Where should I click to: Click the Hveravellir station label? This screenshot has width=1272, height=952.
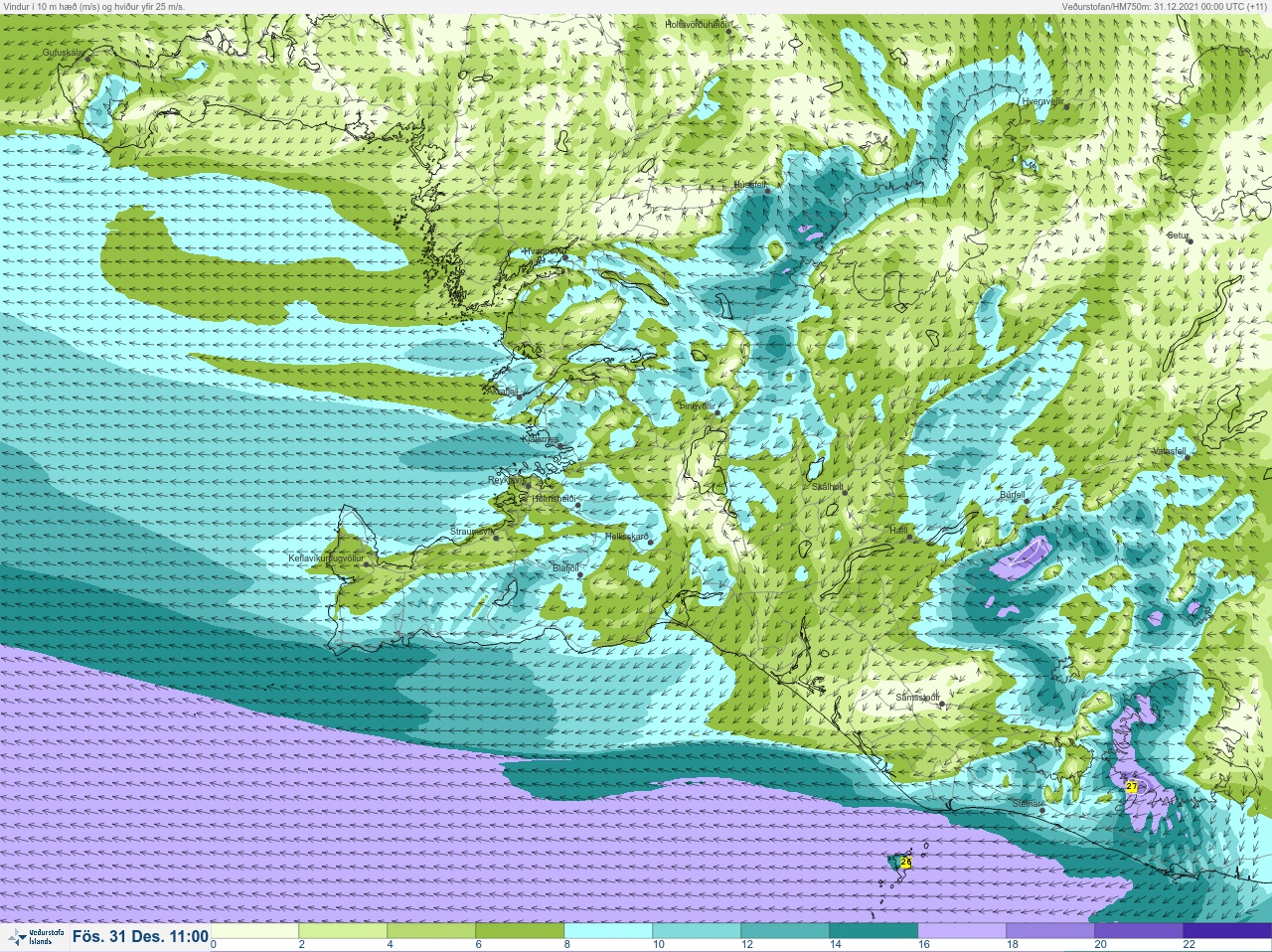click(x=1042, y=101)
